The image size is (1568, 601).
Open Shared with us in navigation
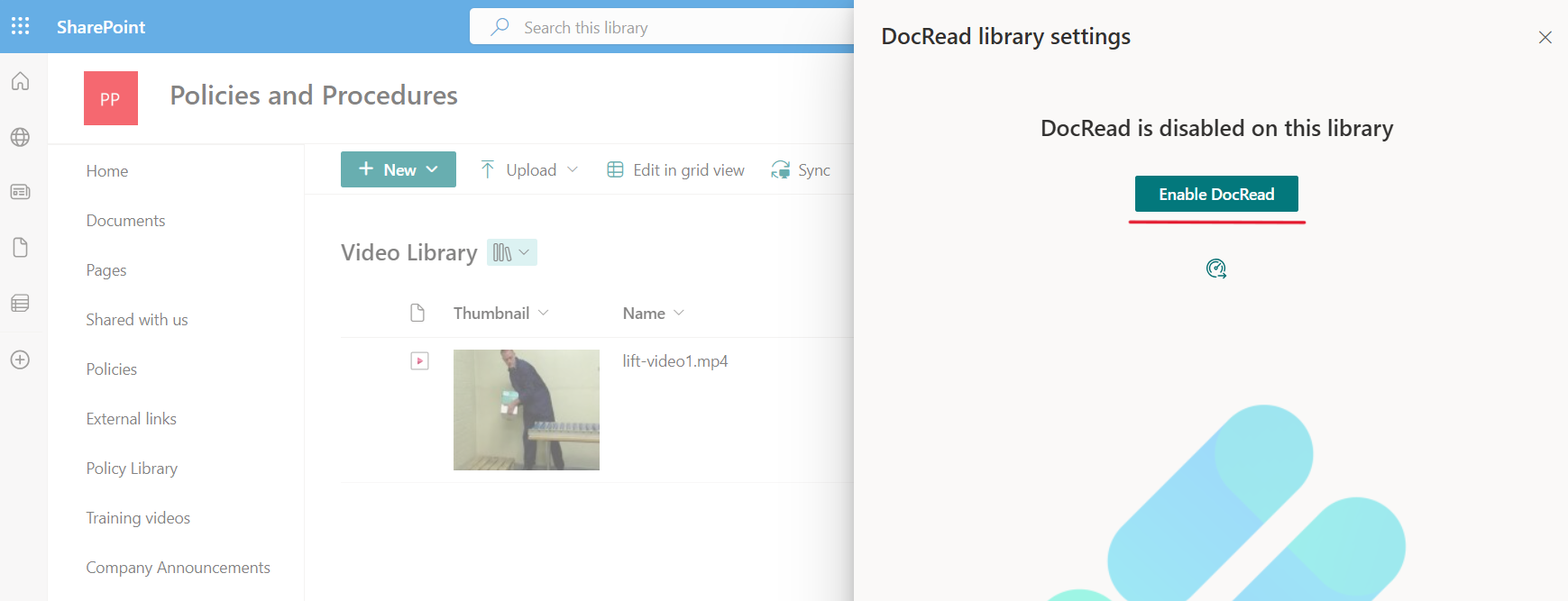pyautogui.click(x=137, y=320)
